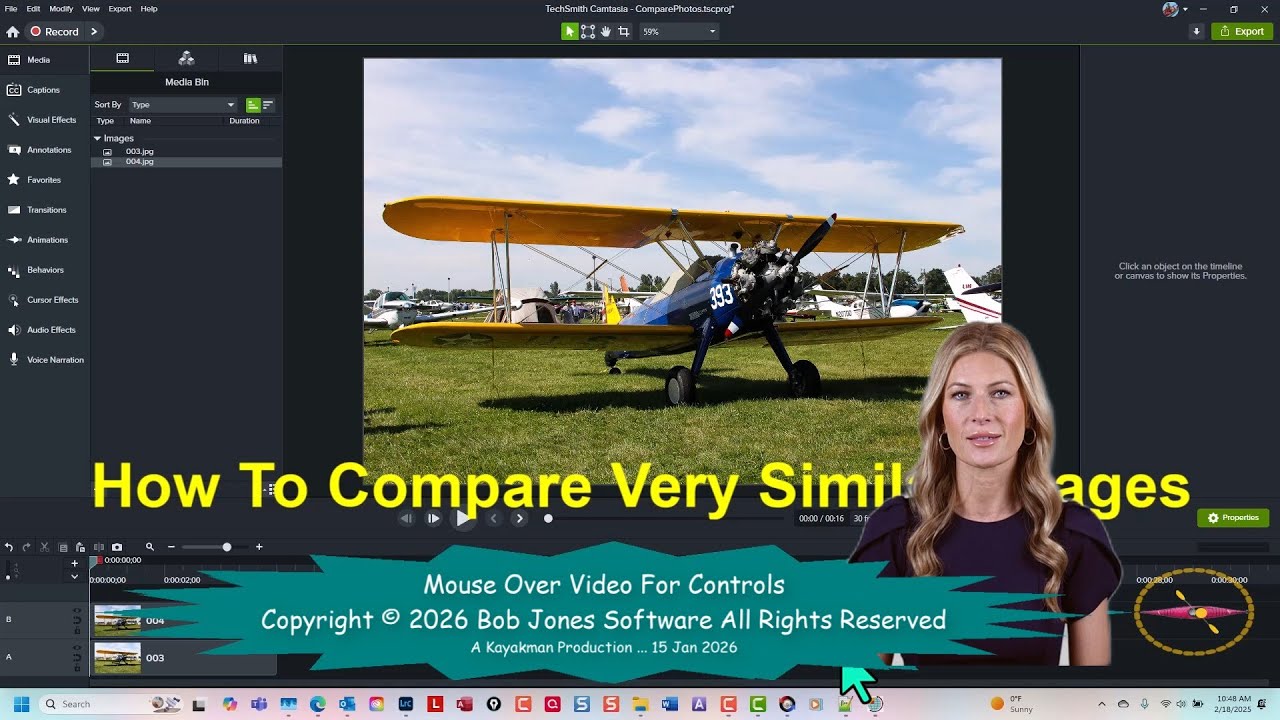This screenshot has height=720, width=1280.
Task: Open the Modify menu
Action: point(61,8)
